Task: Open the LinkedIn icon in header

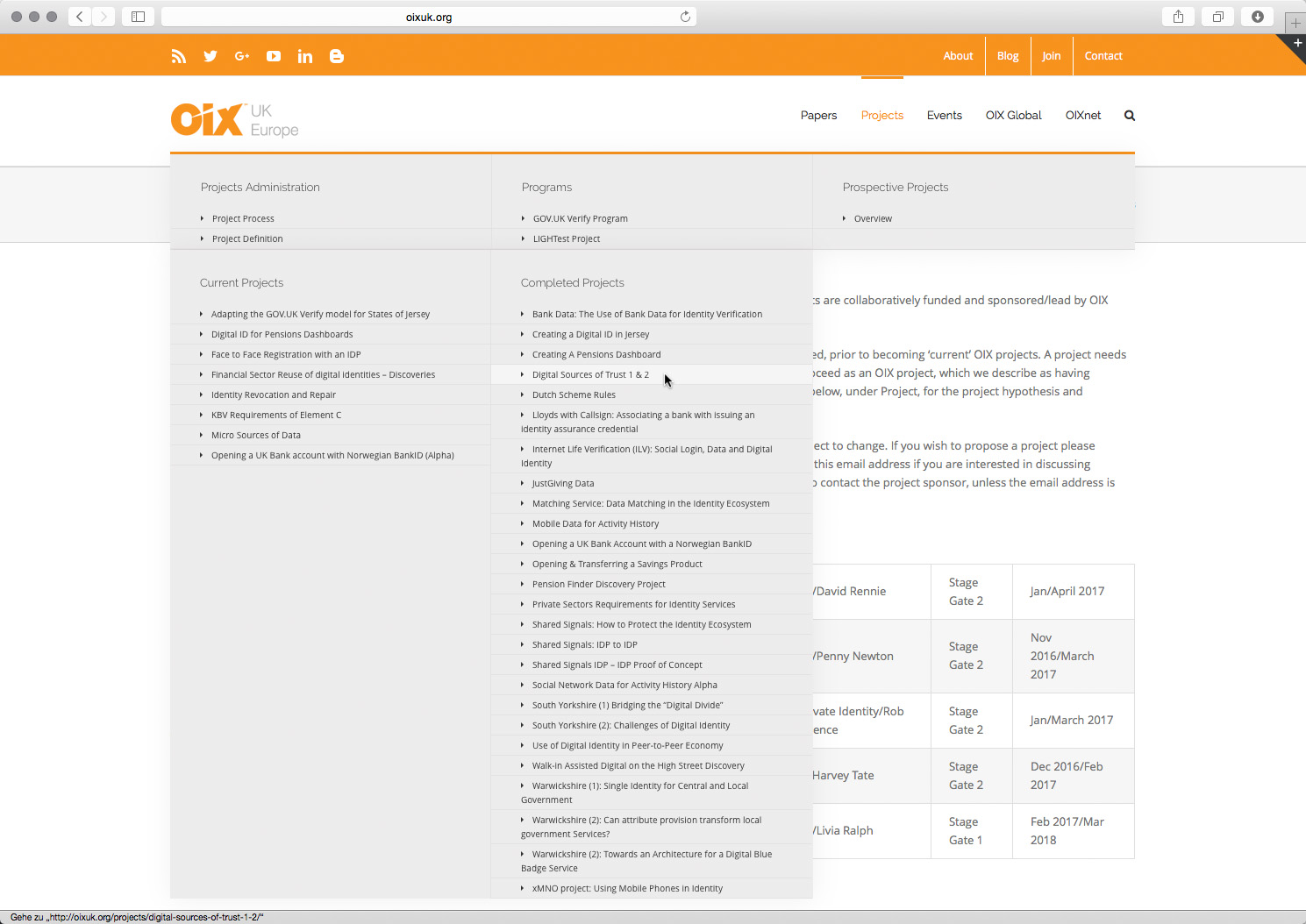Action: 305,56
